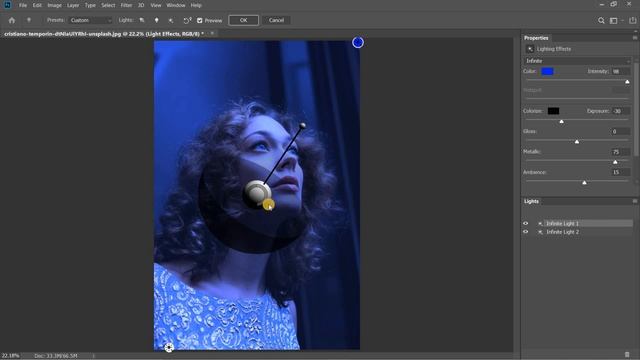
Task: Open the Properties panel menu icon
Action: tap(635, 38)
